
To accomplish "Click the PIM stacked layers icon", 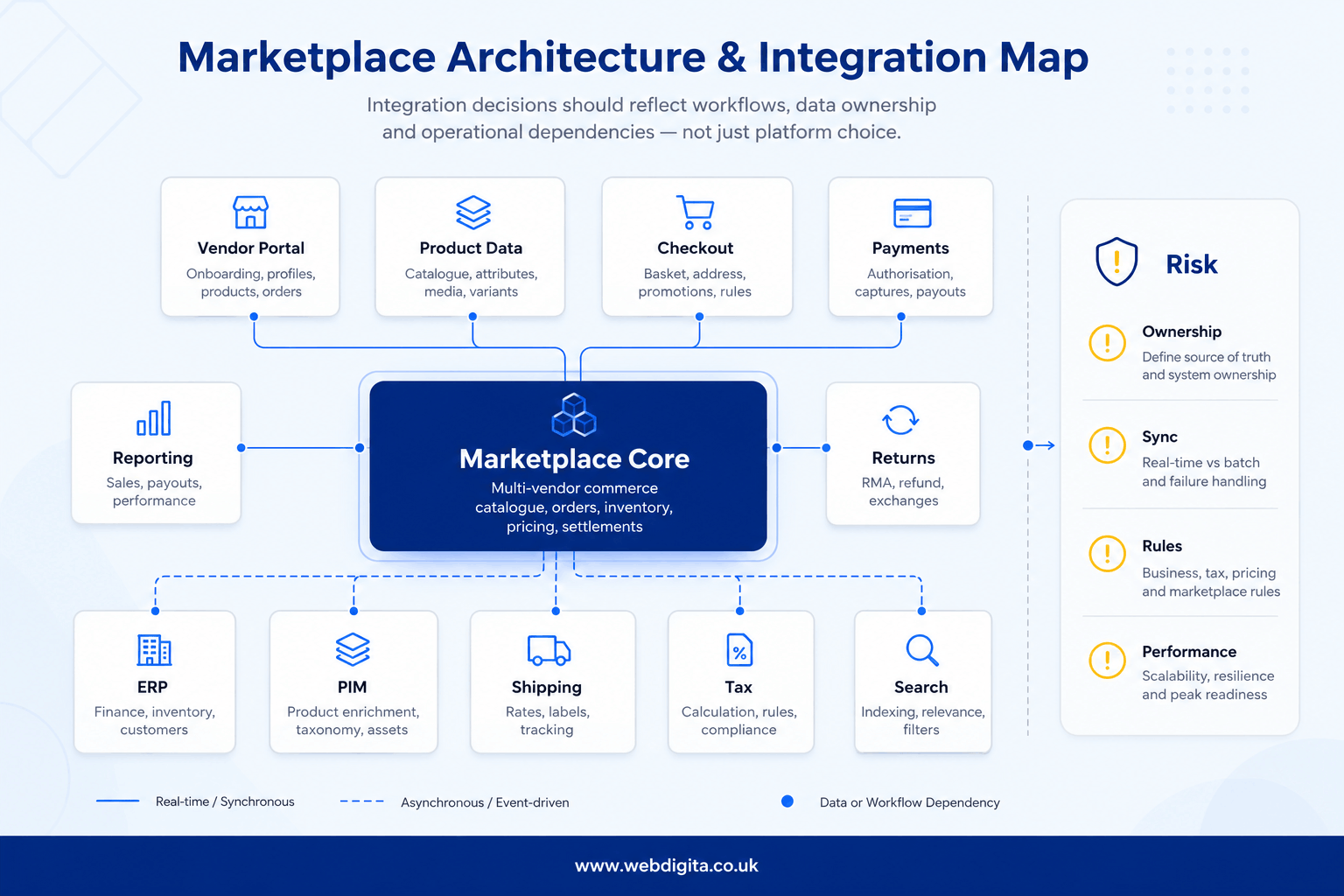I will click(x=353, y=649).
